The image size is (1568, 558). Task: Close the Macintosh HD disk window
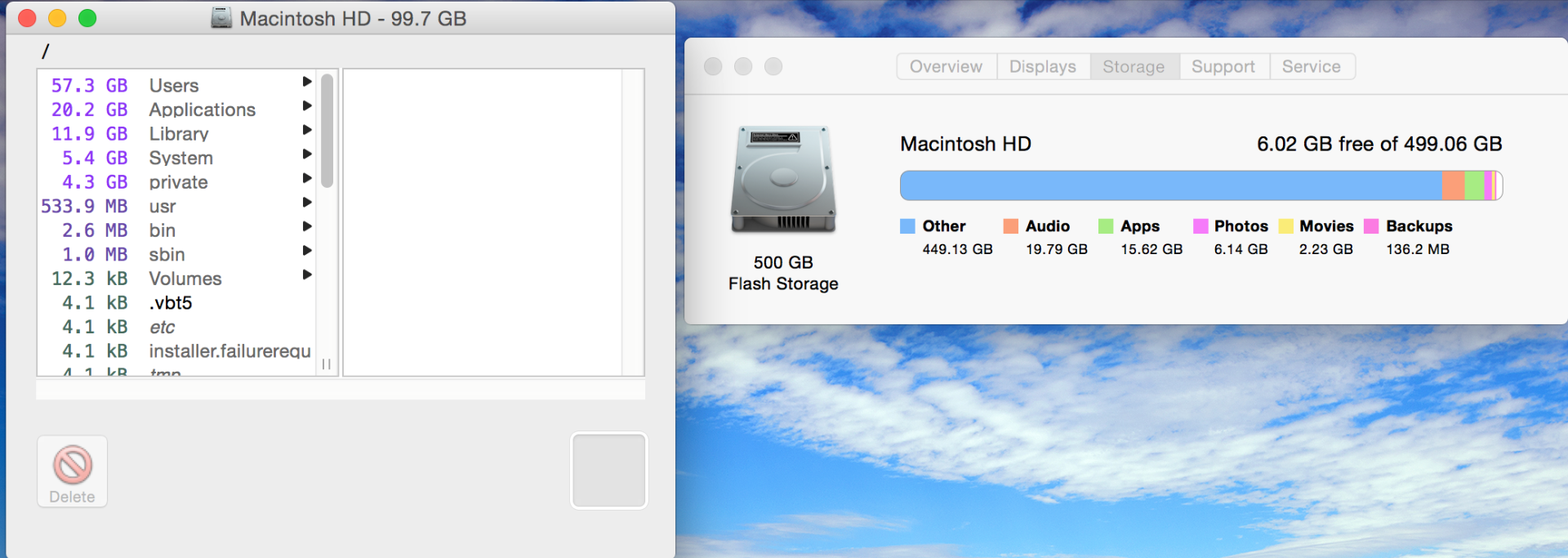coord(27,18)
